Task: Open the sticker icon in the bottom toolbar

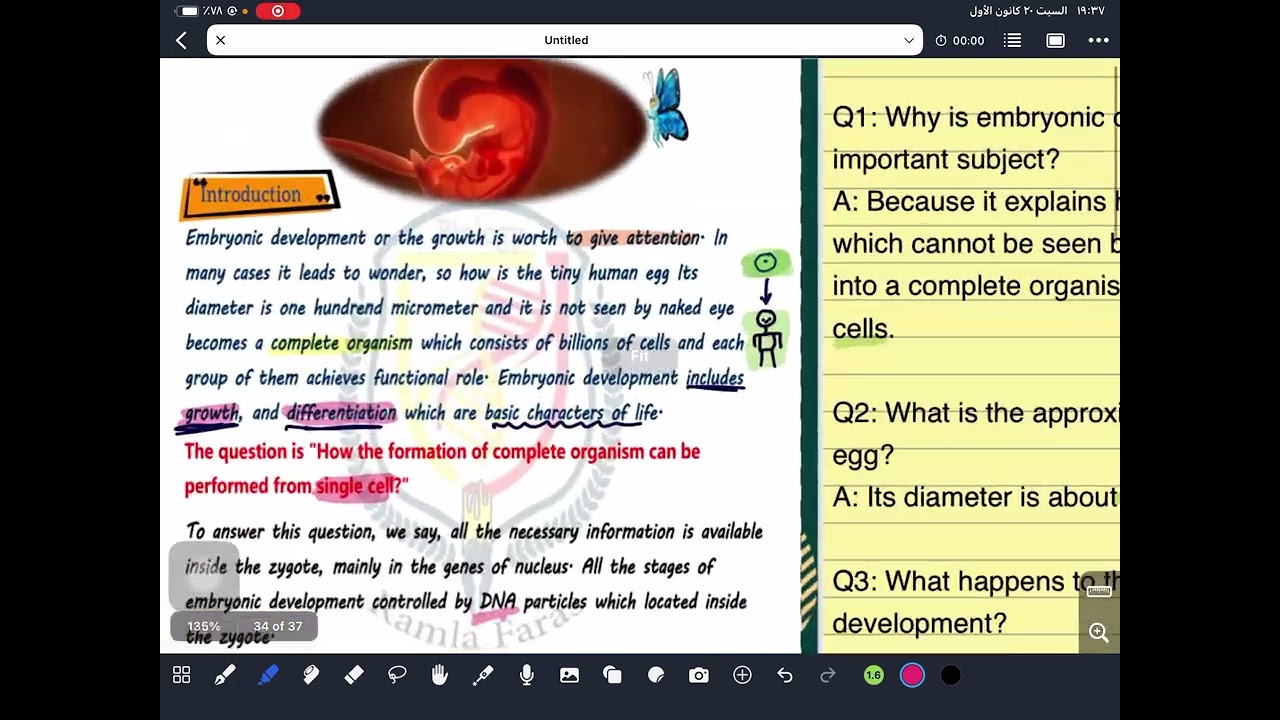Action: [x=656, y=676]
